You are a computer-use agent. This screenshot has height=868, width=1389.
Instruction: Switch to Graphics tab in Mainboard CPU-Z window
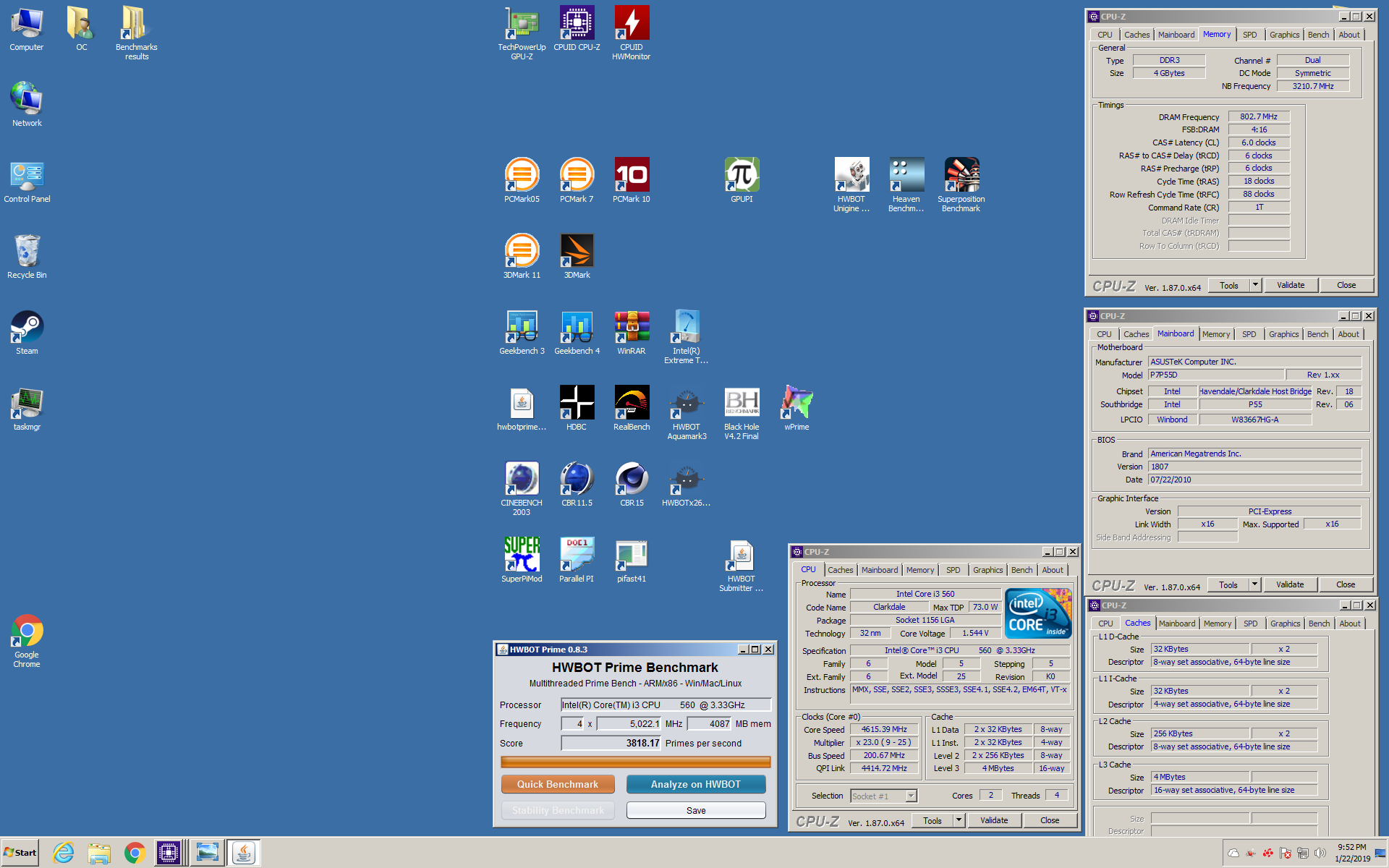coord(1283,334)
